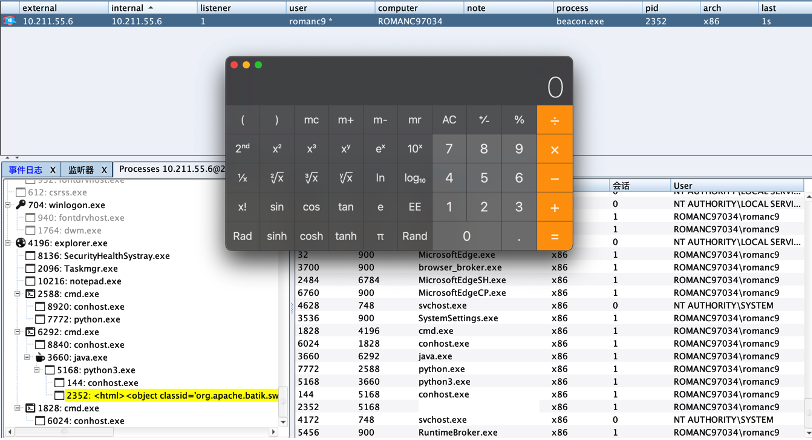Click the minus key on Calculator
Image resolution: width=812 pixels, height=440 pixels.
pyautogui.click(x=555, y=178)
